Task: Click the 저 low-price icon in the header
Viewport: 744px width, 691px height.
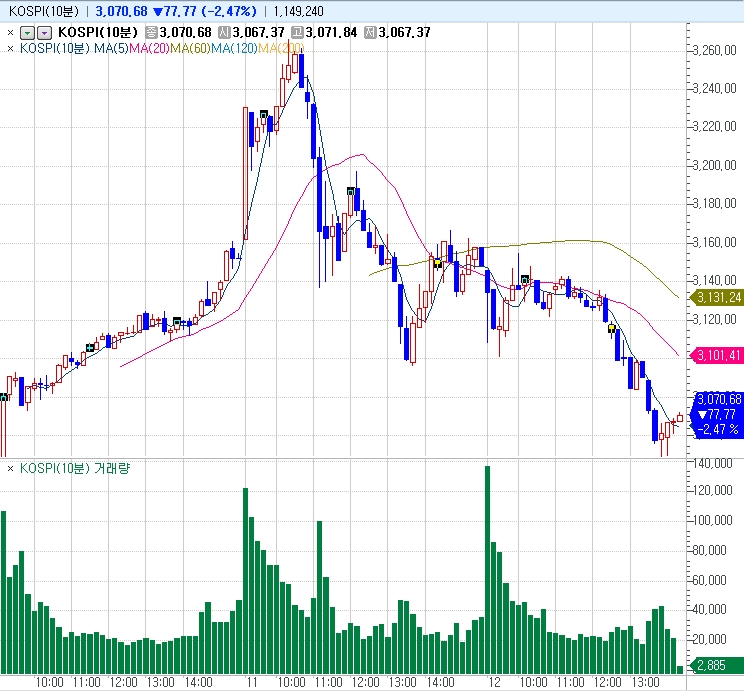Action: tap(371, 32)
